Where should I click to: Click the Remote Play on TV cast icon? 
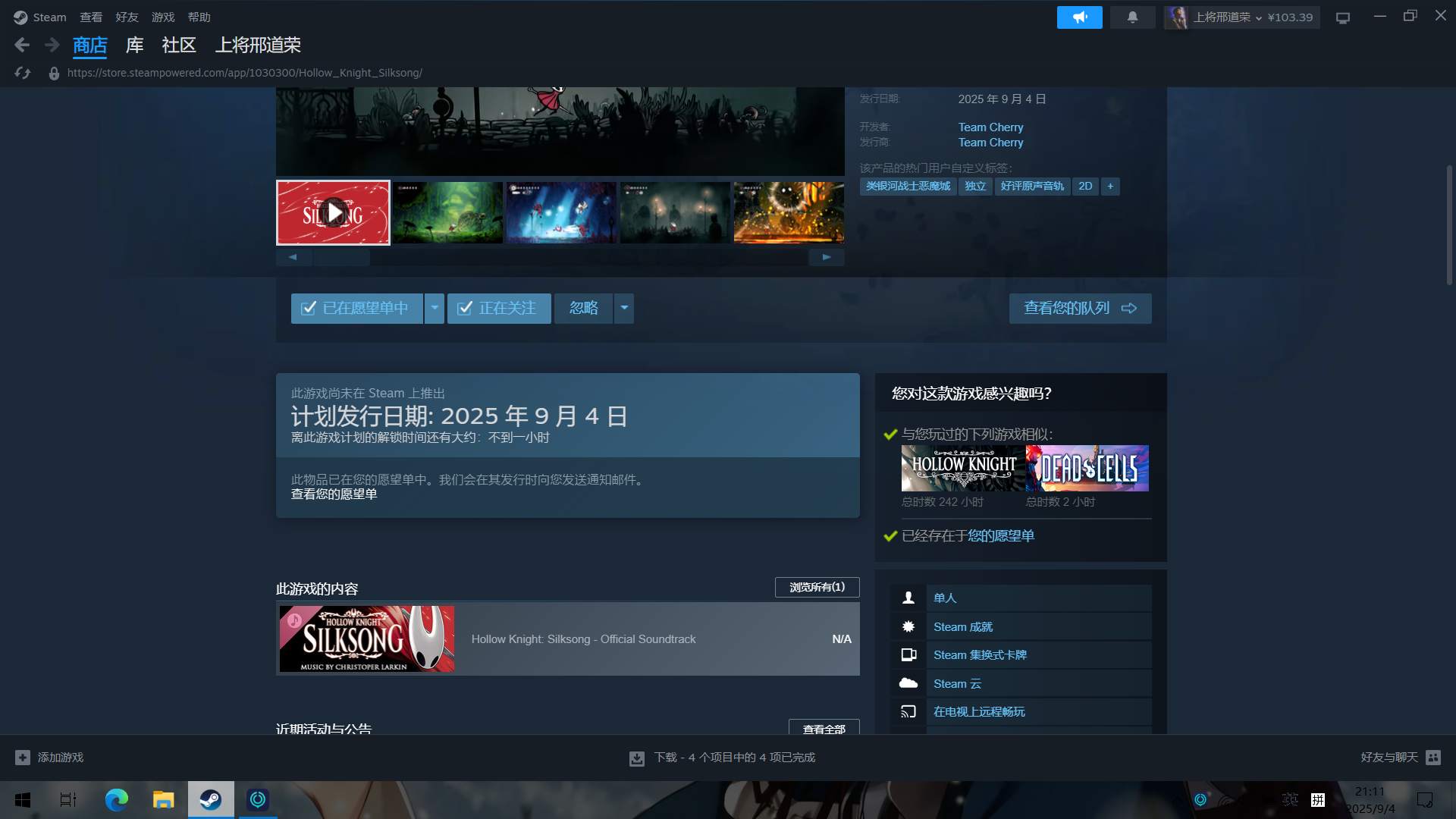click(908, 712)
